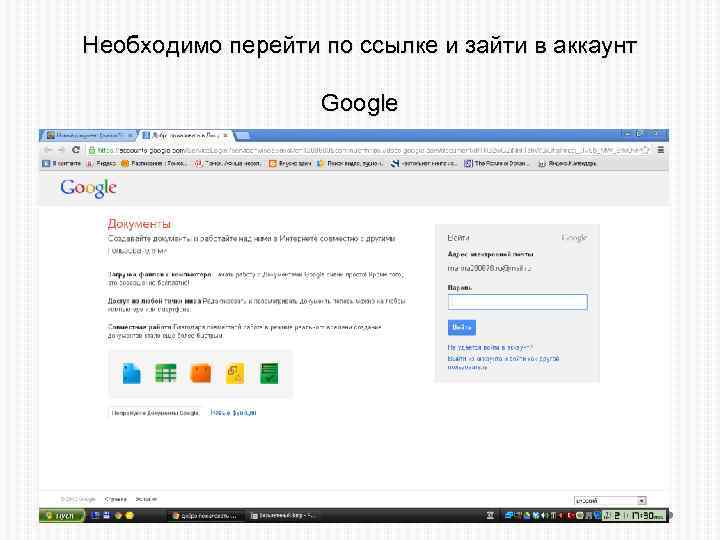720x540 pixels.
Task: Click the 'Справка' footer link
Action: [x=115, y=499]
